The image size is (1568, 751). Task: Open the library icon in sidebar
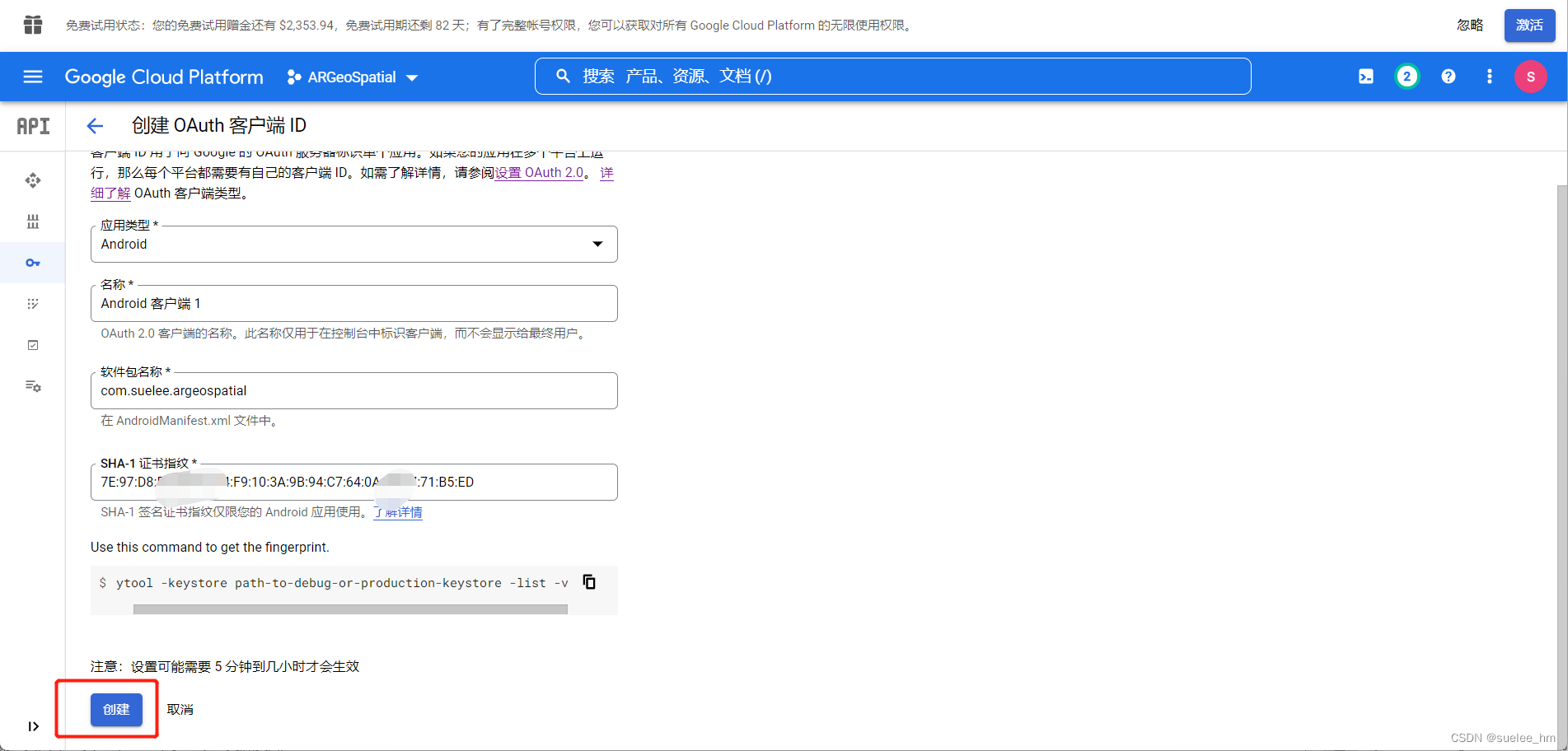click(33, 222)
